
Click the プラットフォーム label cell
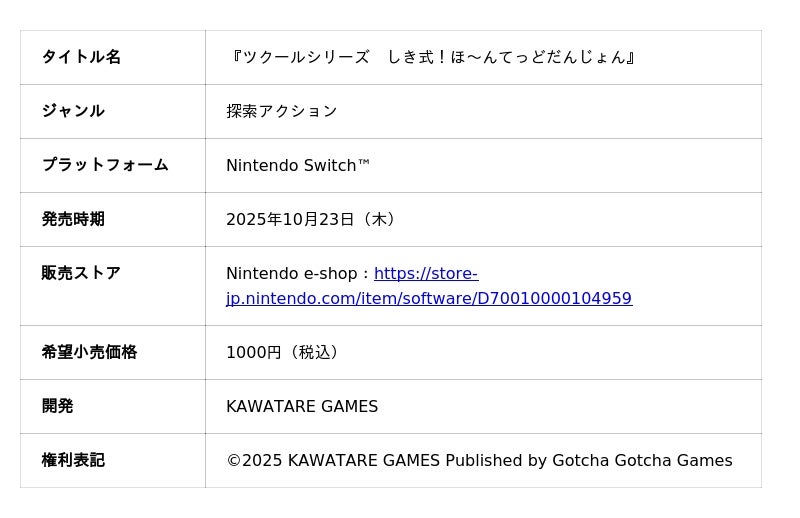tap(105, 165)
